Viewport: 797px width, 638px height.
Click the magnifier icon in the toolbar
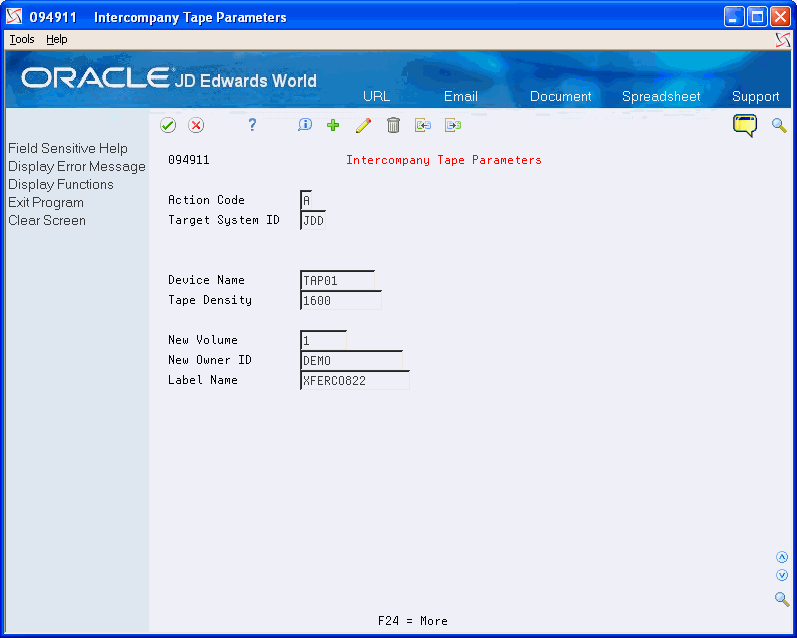[x=779, y=125]
